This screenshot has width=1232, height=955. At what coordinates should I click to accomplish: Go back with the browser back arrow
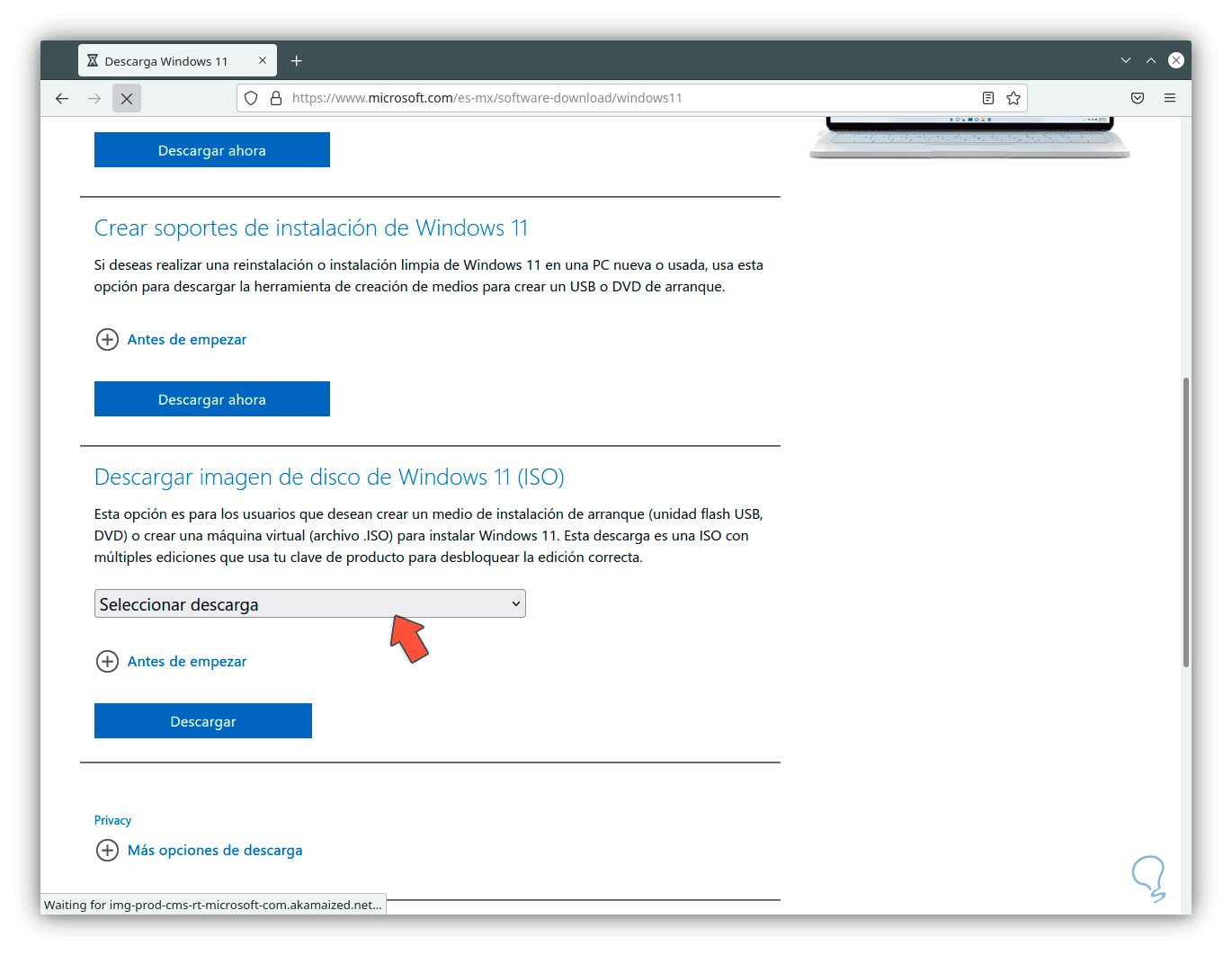[x=62, y=98]
